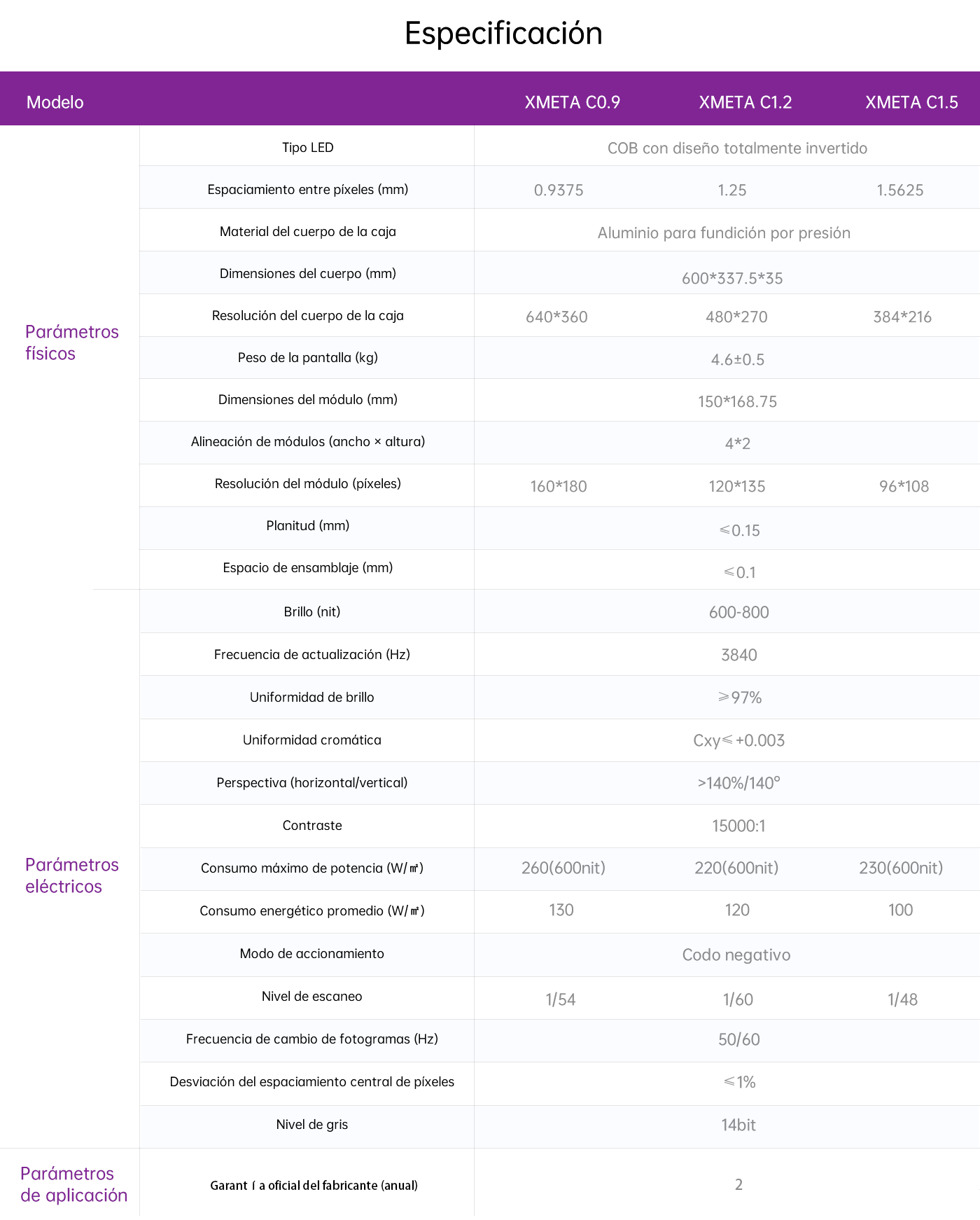Click the Modelo header label
The image size is (980, 1220).
click(x=55, y=102)
